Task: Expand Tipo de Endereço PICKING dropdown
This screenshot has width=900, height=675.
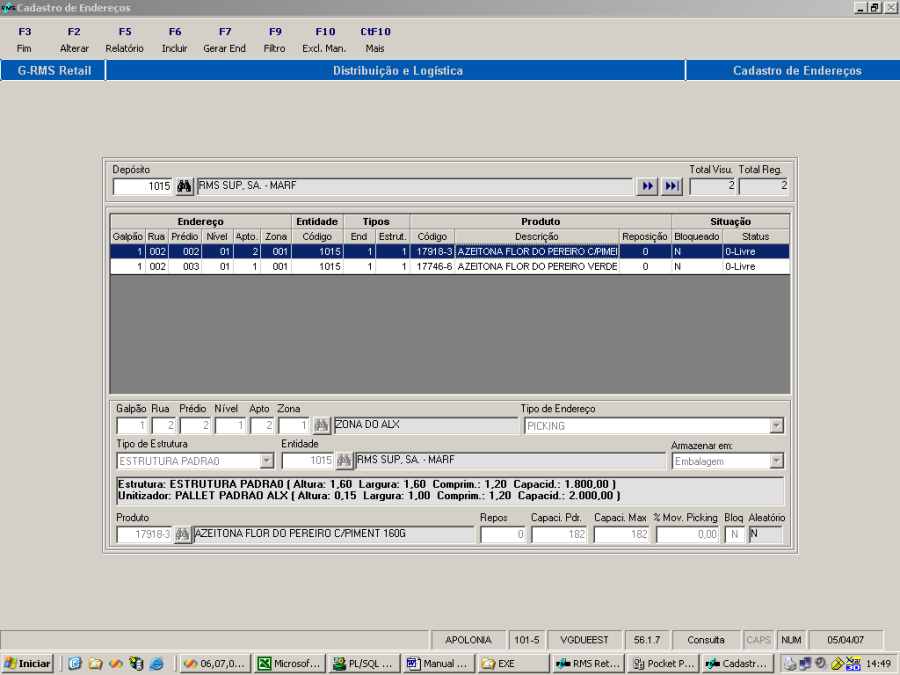Action: point(777,426)
